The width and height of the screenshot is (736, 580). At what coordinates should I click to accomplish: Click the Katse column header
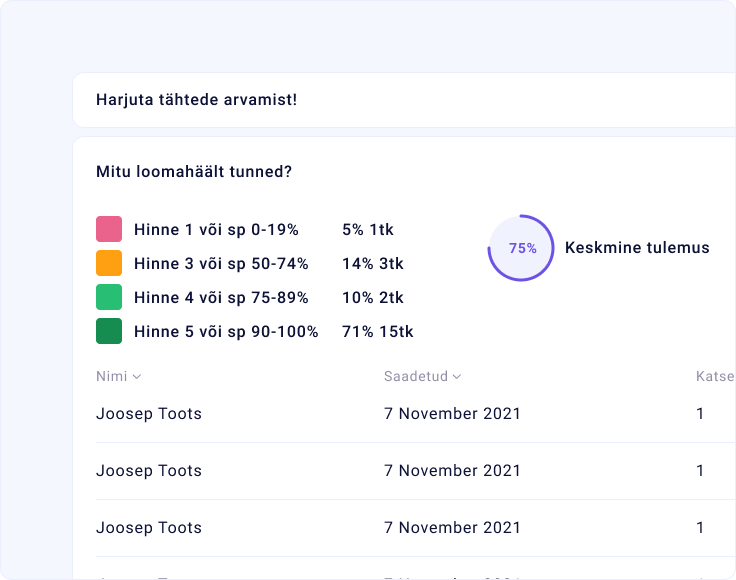point(715,376)
